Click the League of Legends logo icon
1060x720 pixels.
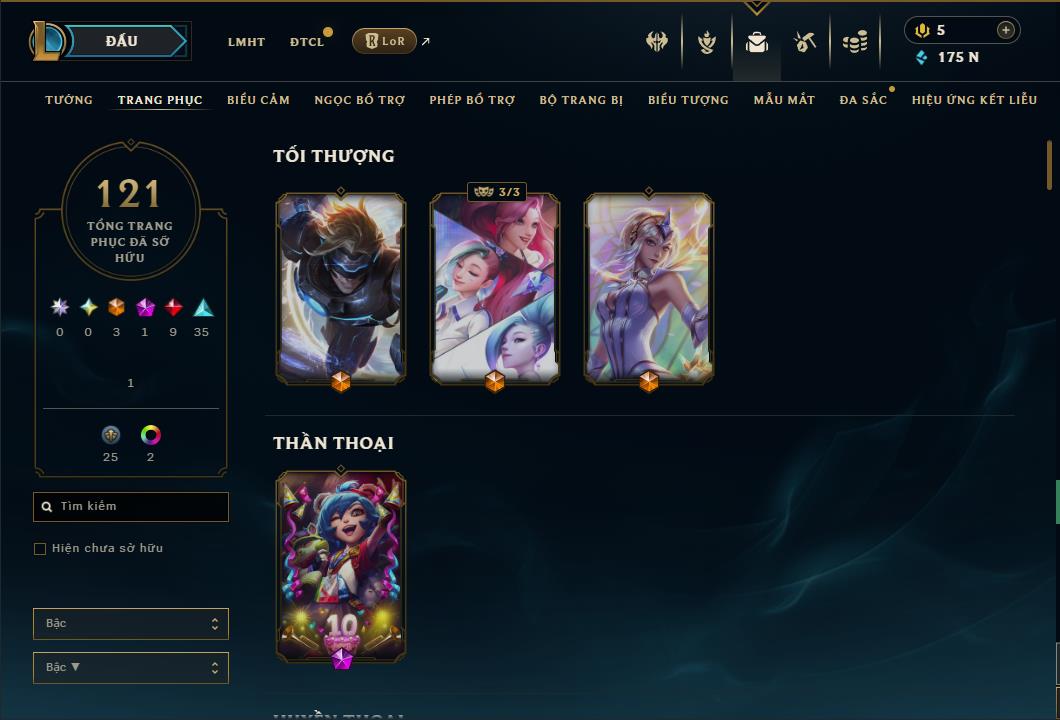point(46,41)
